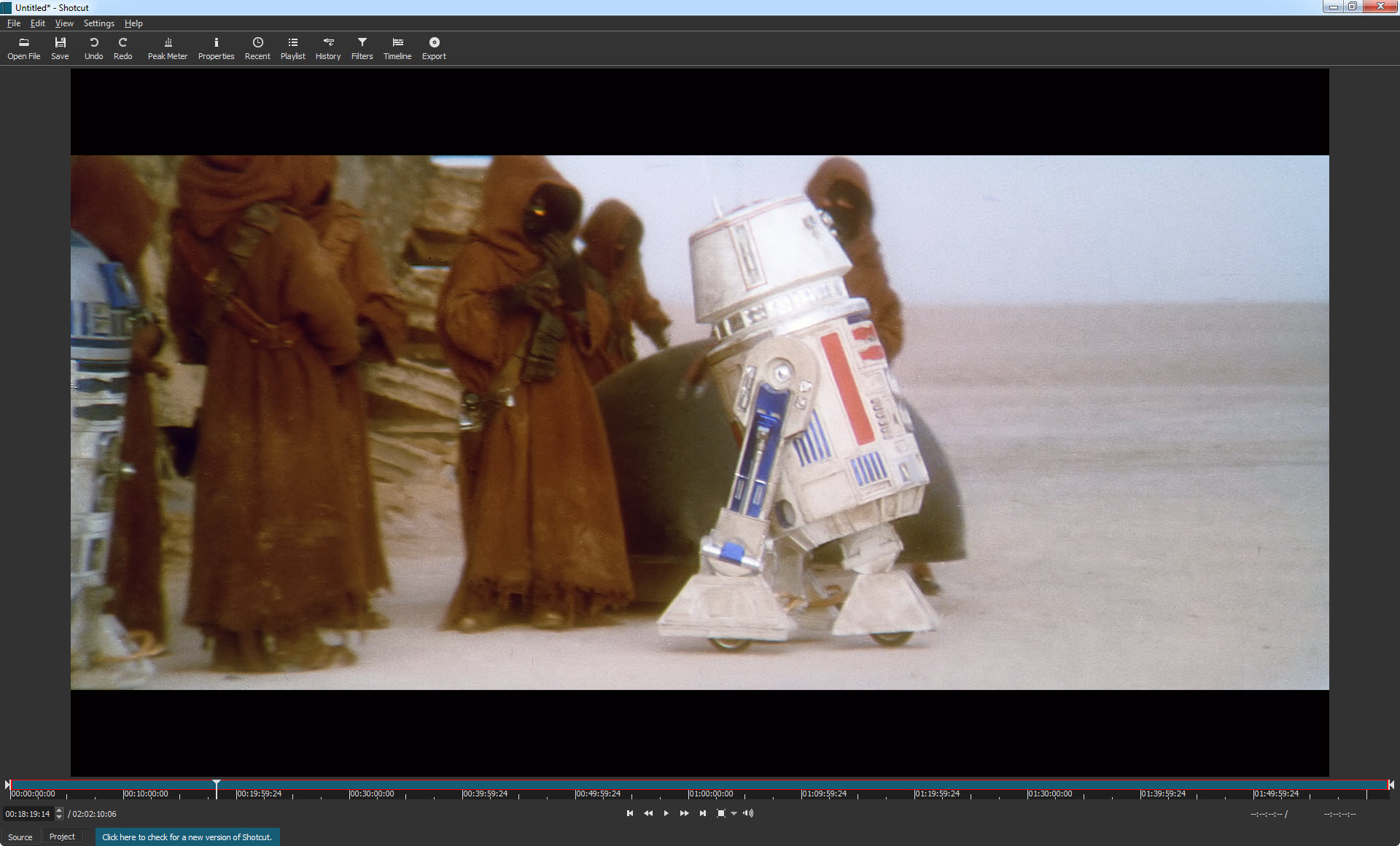Fast forward with double-right arrows
The height and width of the screenshot is (846, 1400).
point(684,813)
